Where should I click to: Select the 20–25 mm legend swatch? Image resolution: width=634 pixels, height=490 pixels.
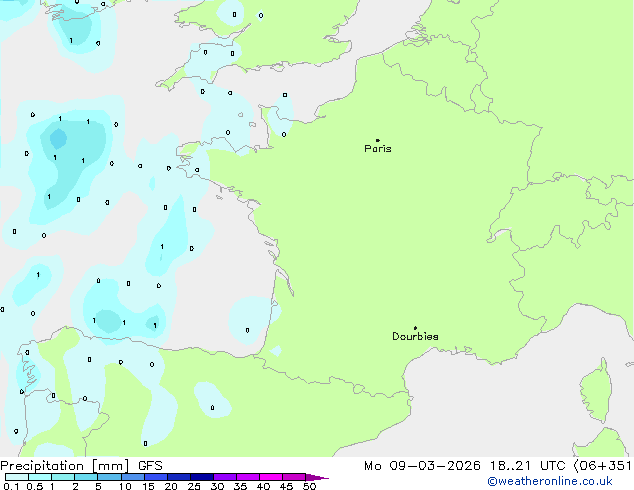[179, 477]
